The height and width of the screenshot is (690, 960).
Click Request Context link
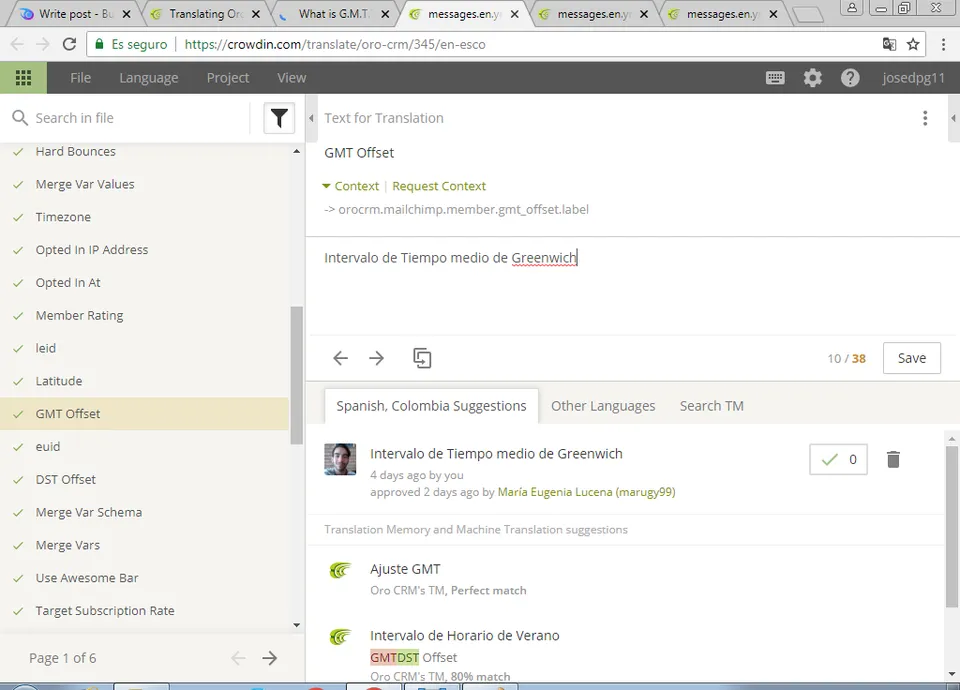[439, 186]
